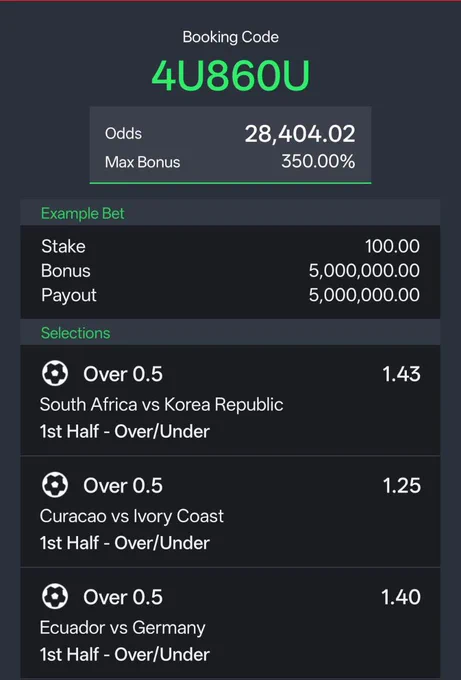
Task: Select the 1.25 odds value
Action: 402,485
